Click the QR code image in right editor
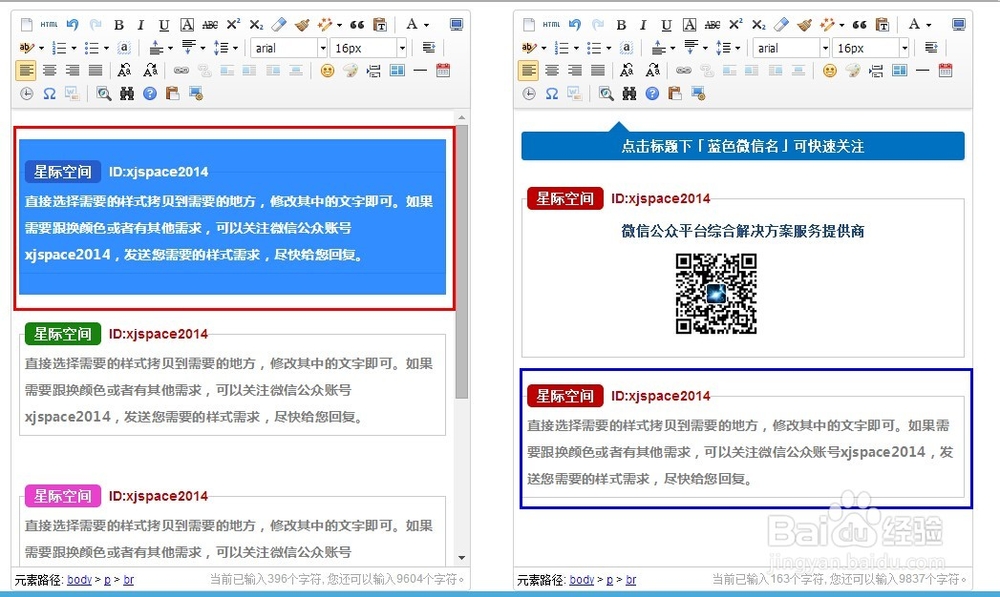Screen dimensions: 1000x597 point(716,293)
